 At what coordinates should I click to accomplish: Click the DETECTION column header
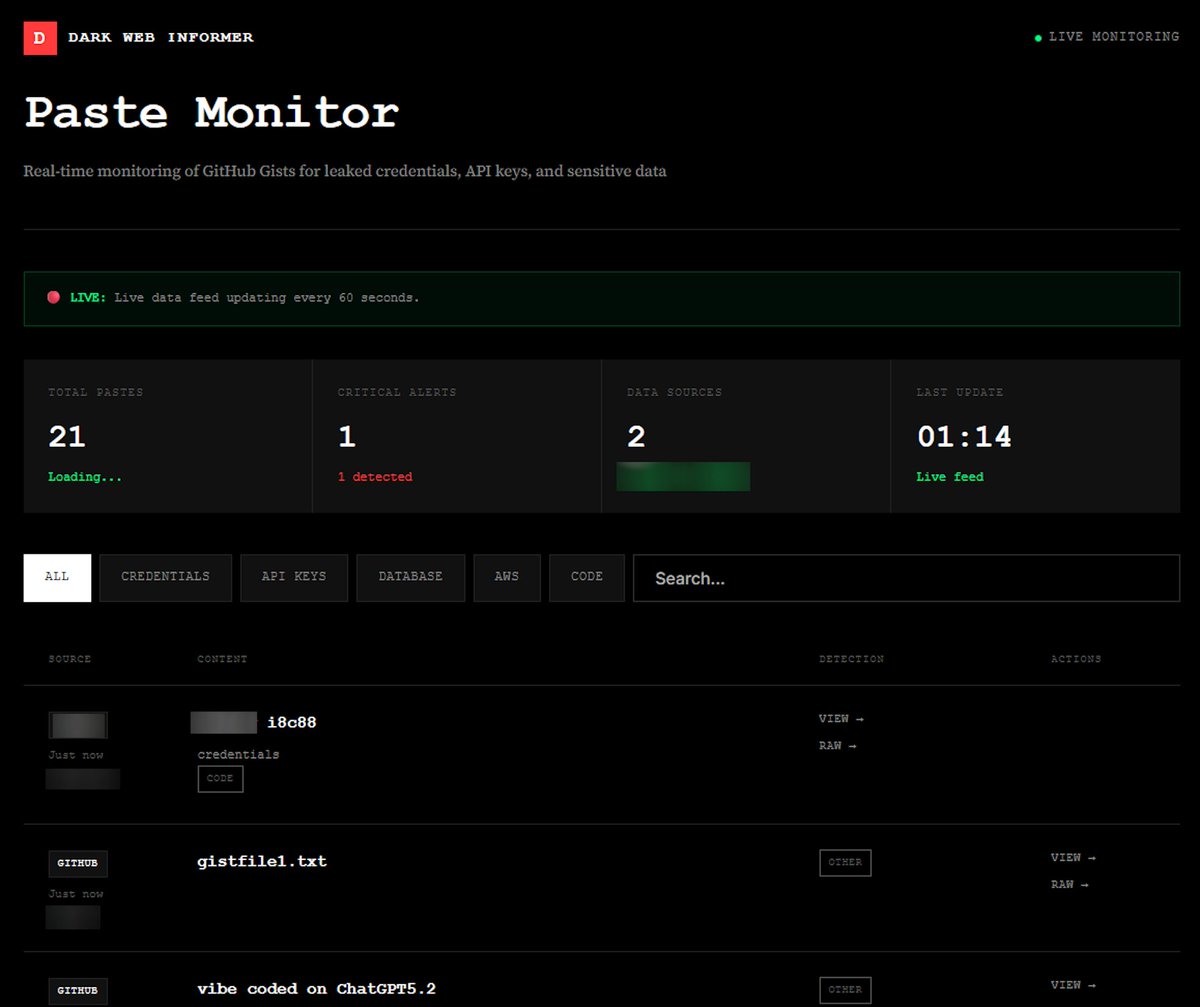pyautogui.click(x=851, y=659)
